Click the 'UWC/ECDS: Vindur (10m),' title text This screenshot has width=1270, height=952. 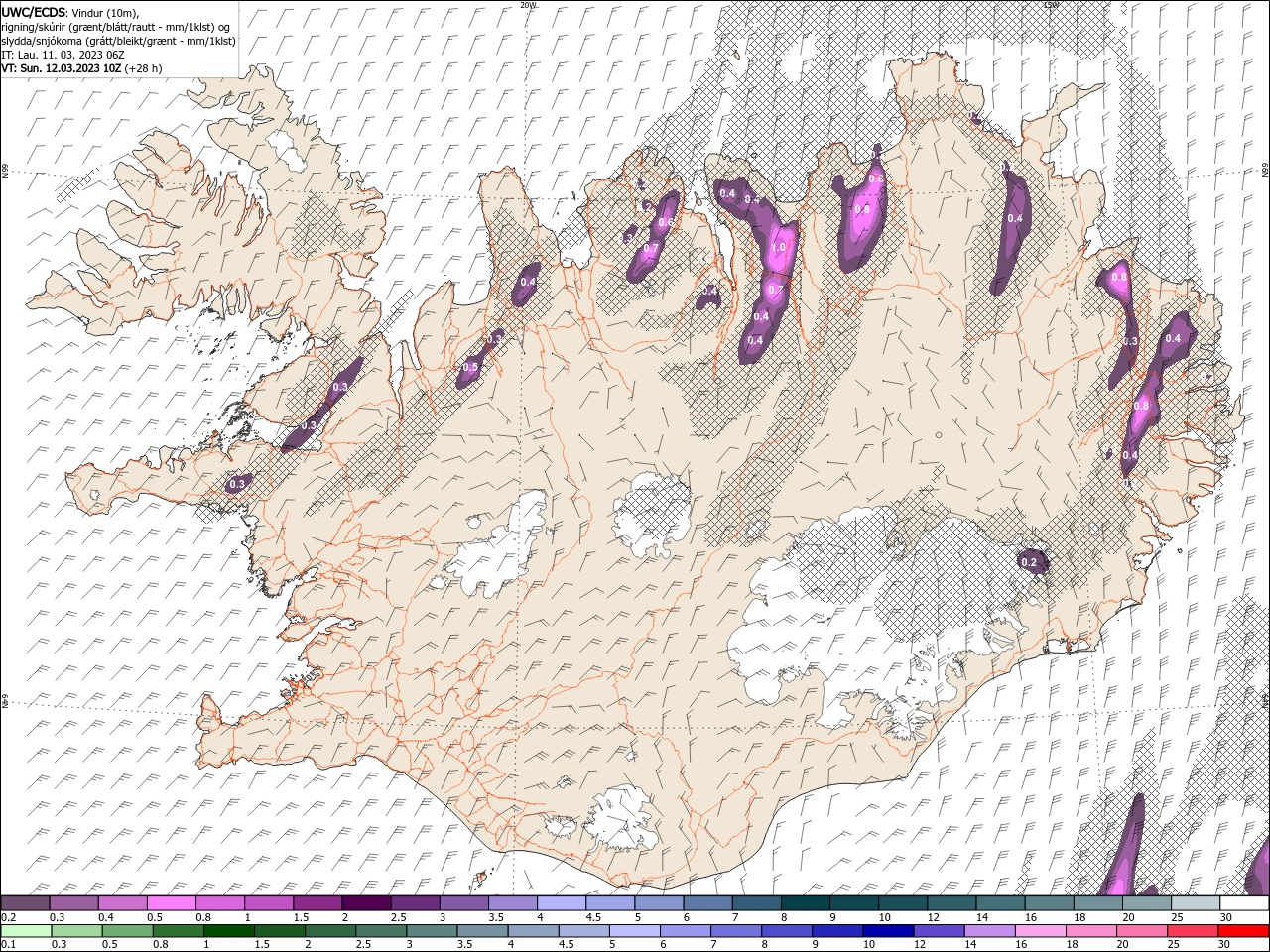(x=69, y=12)
